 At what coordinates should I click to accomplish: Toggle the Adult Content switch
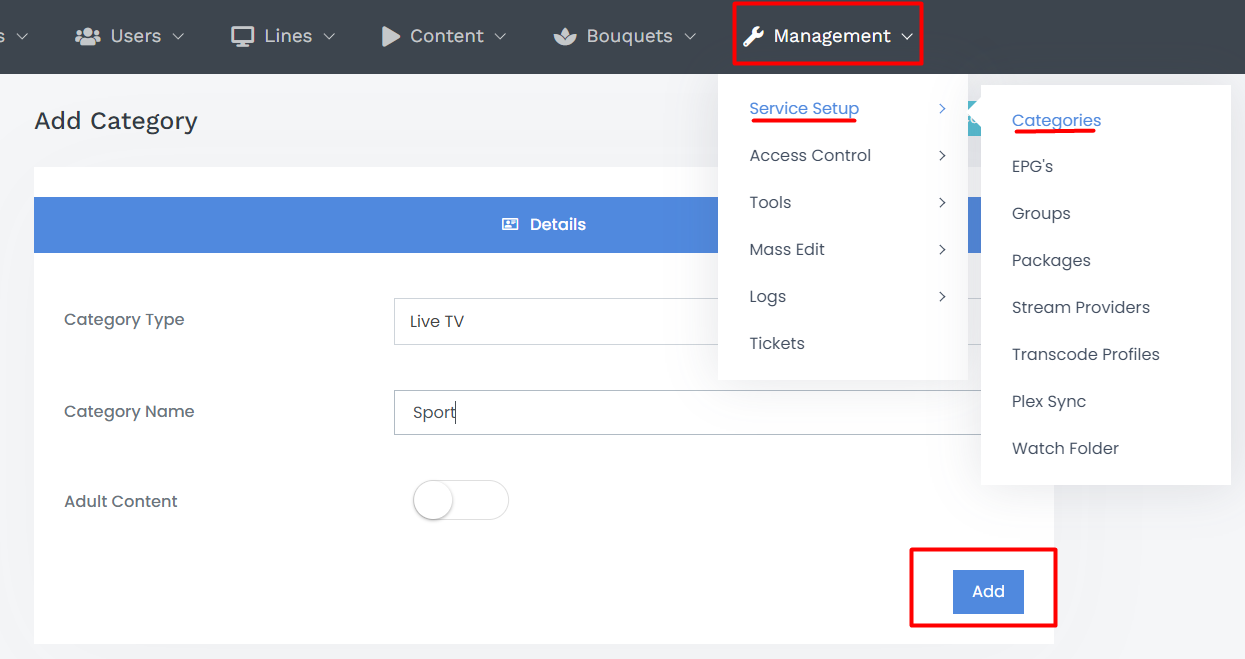click(461, 500)
